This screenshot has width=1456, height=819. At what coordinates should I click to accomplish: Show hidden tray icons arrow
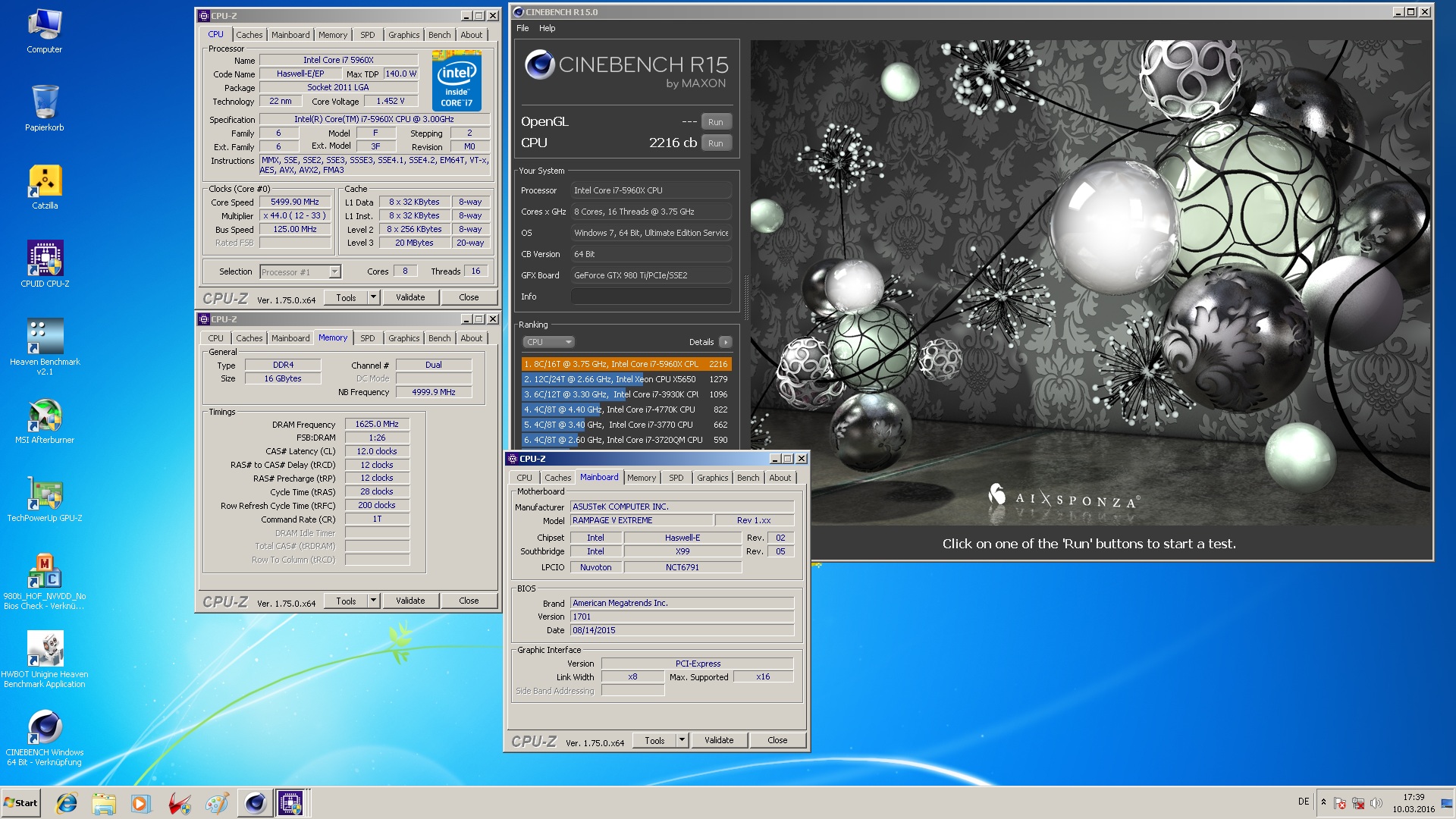click(x=1323, y=802)
